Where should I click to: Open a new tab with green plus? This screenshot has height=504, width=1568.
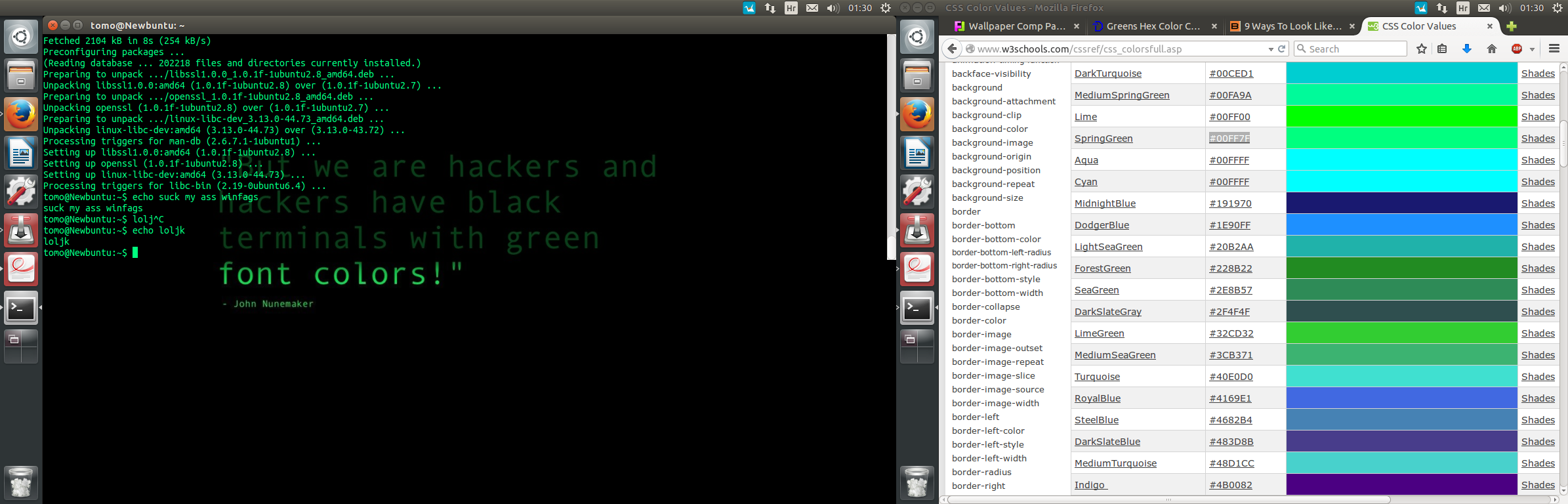pyautogui.click(x=1512, y=26)
